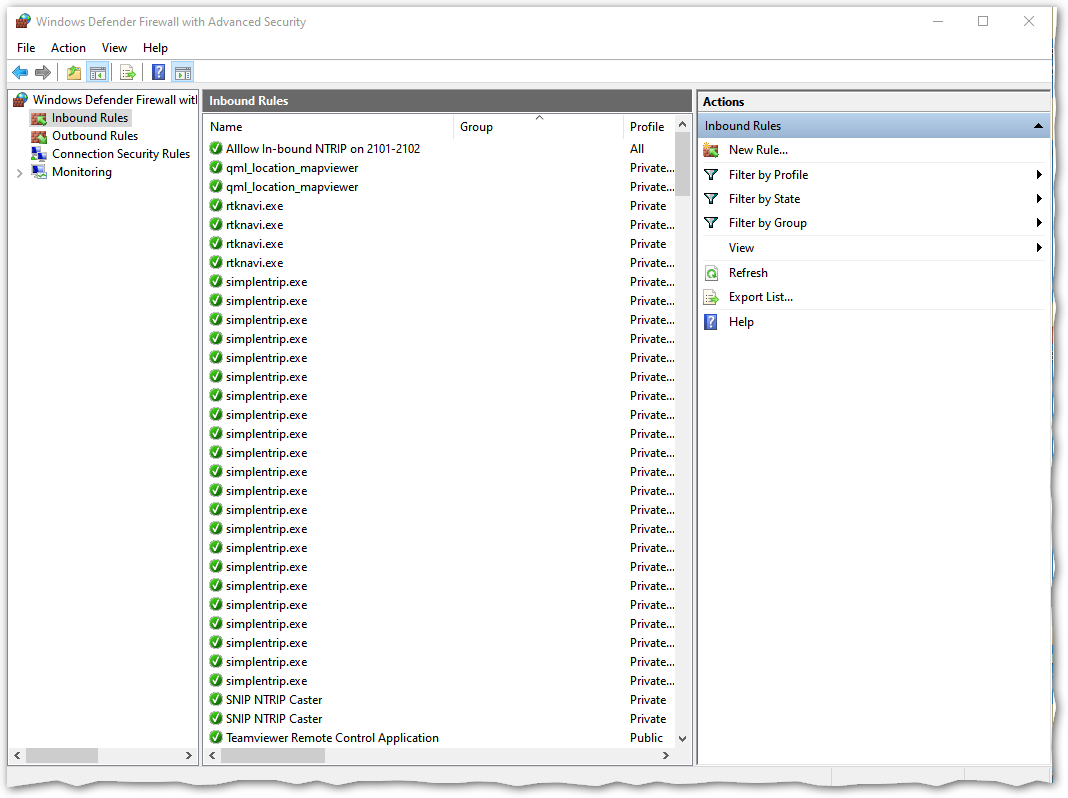Toggle the Show/Hide Console Tree icon
This screenshot has width=1068, height=798.
tap(98, 72)
